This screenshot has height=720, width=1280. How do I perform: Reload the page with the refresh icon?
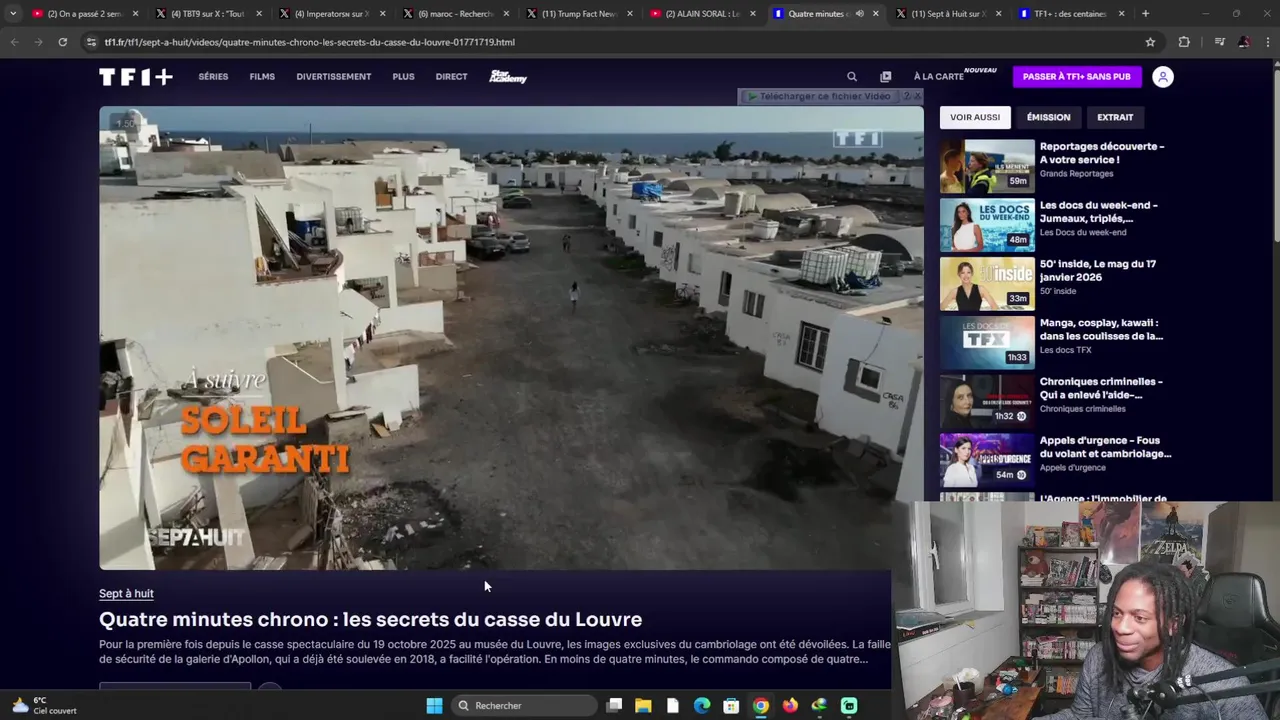pos(62,42)
